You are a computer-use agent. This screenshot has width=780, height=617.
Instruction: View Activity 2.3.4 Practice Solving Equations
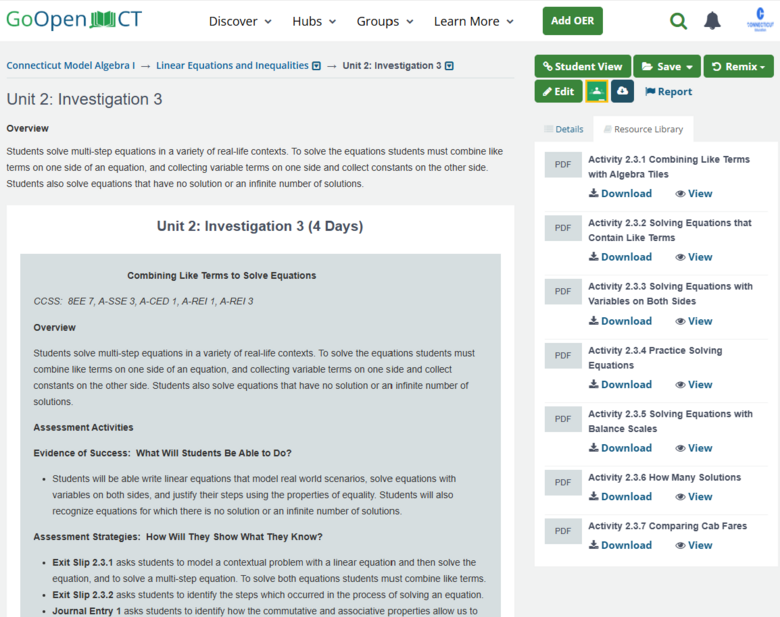tap(693, 385)
